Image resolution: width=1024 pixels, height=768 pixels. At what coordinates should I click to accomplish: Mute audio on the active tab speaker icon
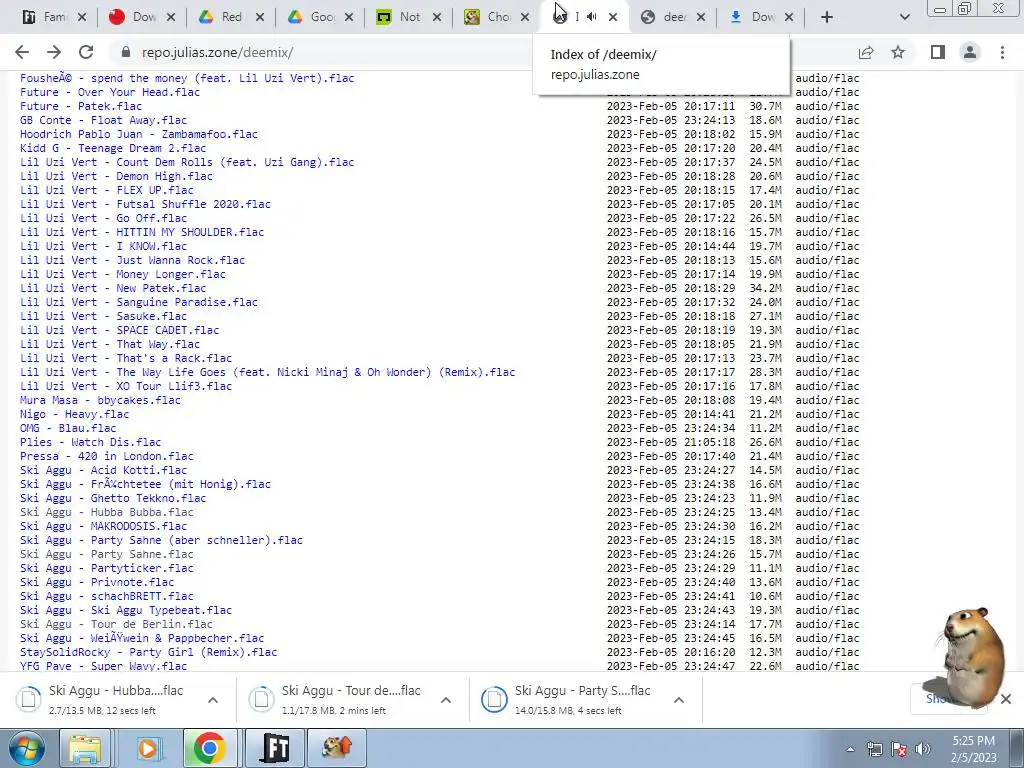tap(592, 17)
